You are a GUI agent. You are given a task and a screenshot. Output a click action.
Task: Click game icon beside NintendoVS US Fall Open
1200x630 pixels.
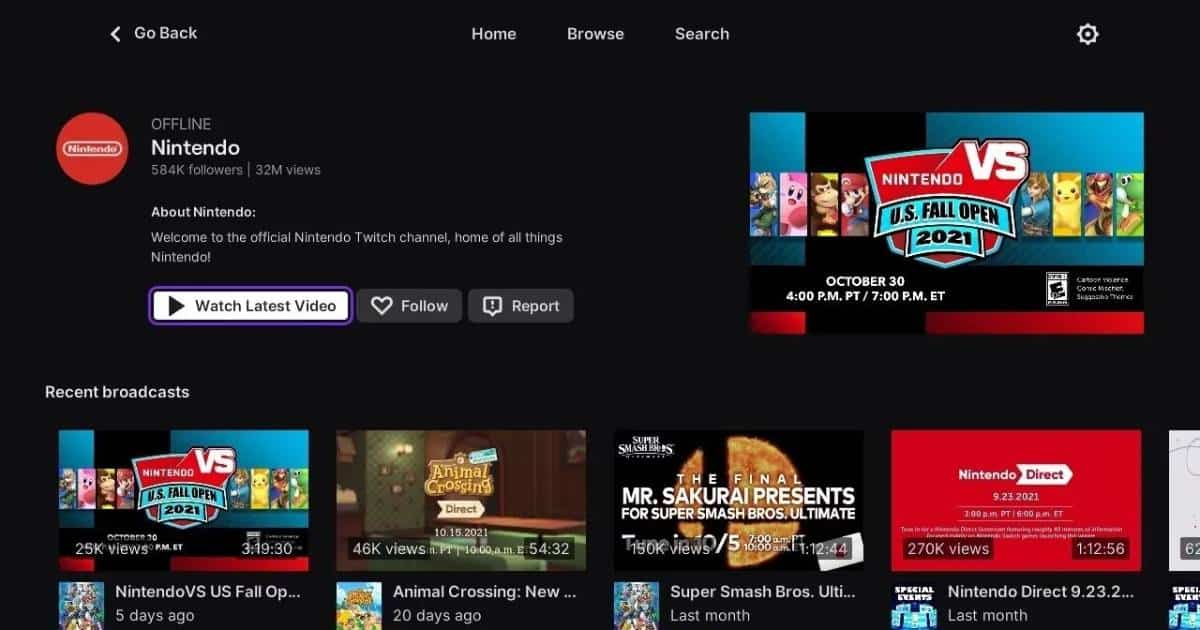click(81, 605)
